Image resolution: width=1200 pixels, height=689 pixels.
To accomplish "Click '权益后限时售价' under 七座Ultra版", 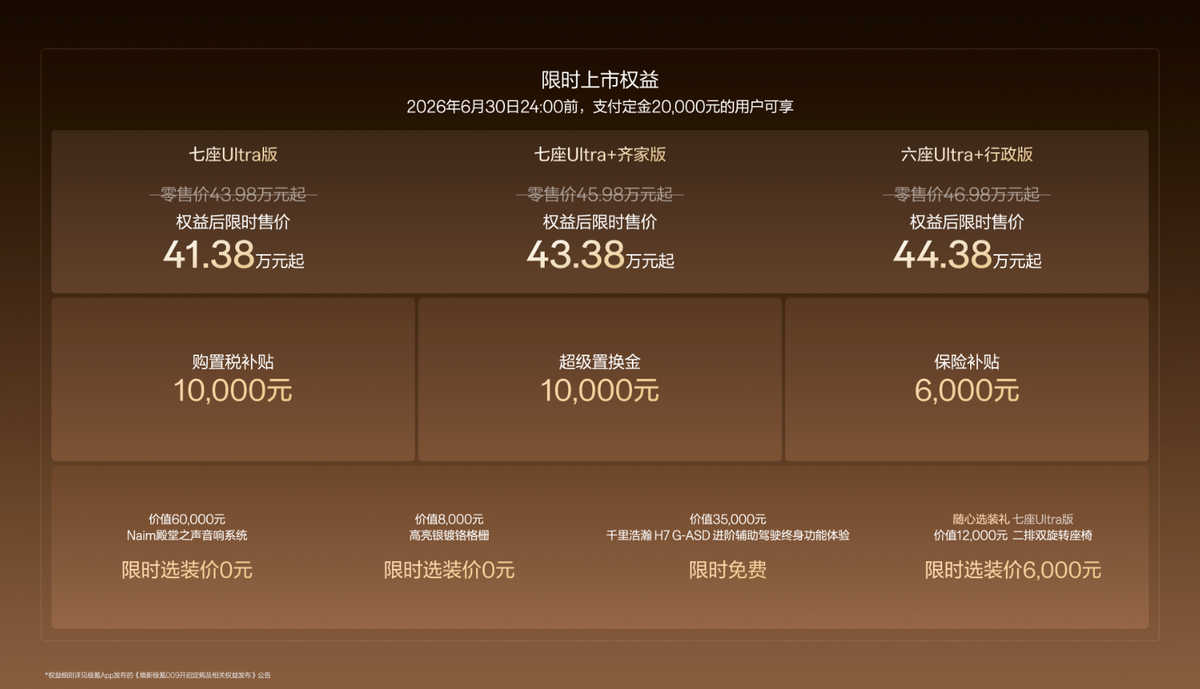I will [233, 222].
